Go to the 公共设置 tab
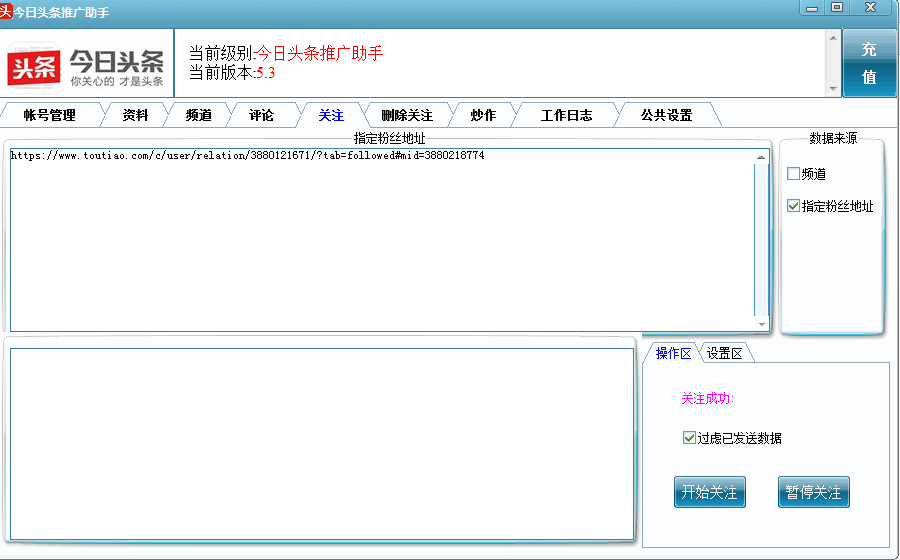Image resolution: width=900 pixels, height=560 pixels. pos(667,115)
